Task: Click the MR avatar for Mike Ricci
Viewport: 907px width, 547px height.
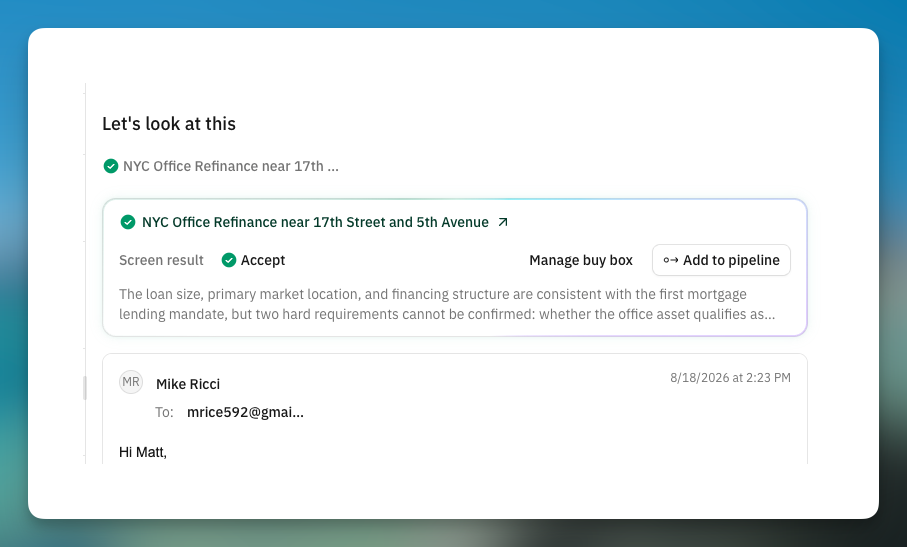Action: click(131, 382)
